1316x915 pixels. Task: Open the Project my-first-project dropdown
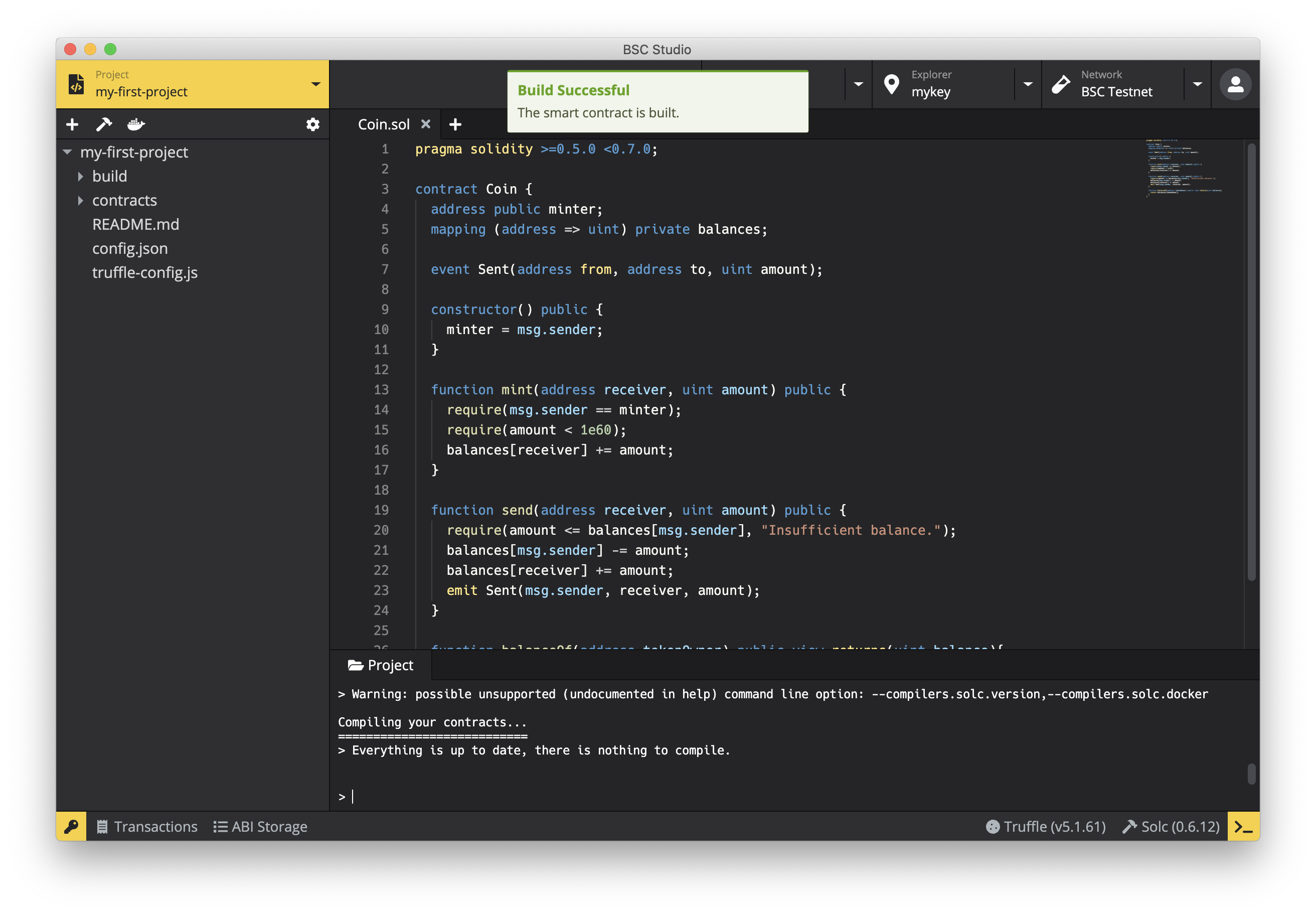(315, 84)
